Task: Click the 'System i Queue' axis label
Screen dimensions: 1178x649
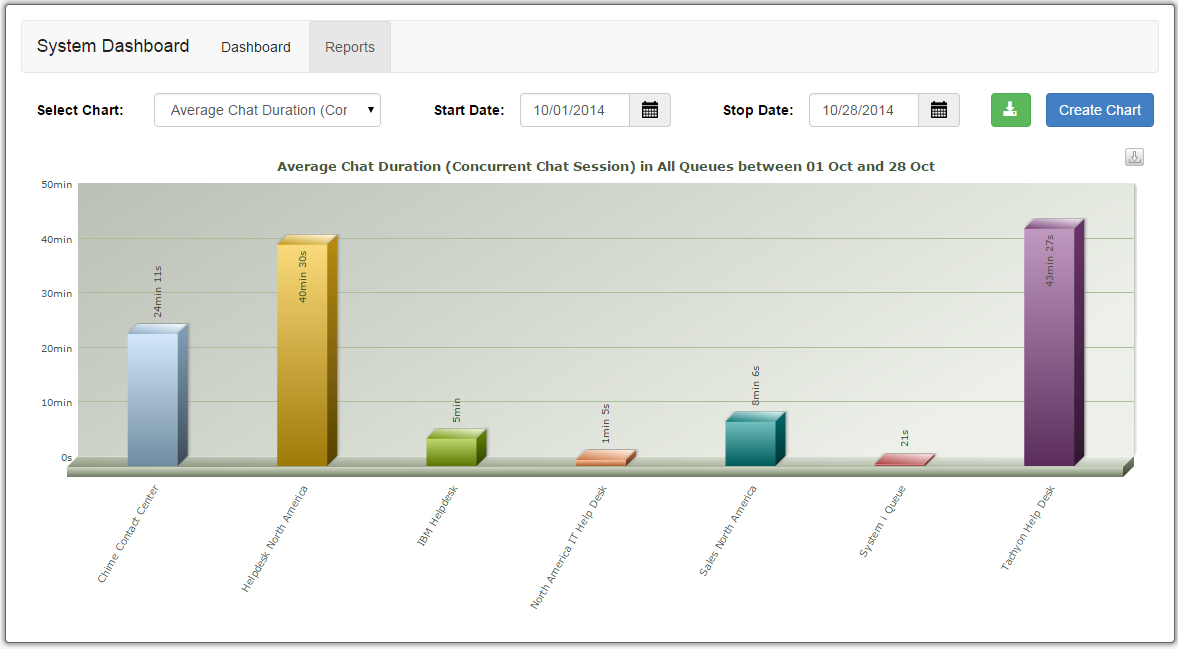Action: coord(883,521)
